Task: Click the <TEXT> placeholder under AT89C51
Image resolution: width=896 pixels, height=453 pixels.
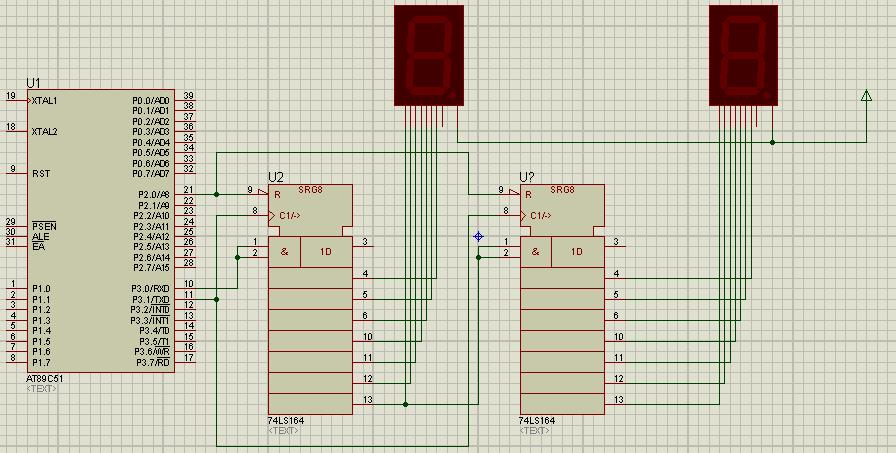Action: click(42, 388)
